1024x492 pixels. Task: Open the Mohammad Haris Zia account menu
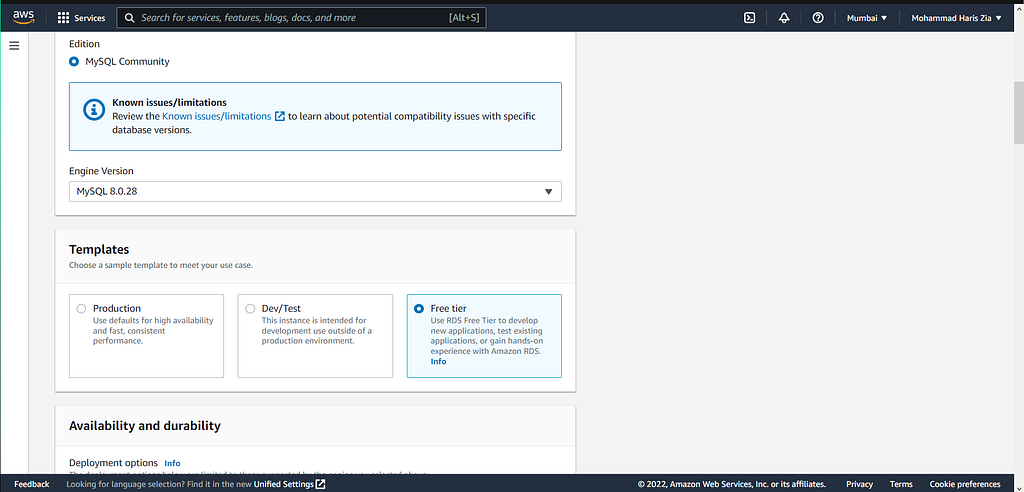[956, 18]
